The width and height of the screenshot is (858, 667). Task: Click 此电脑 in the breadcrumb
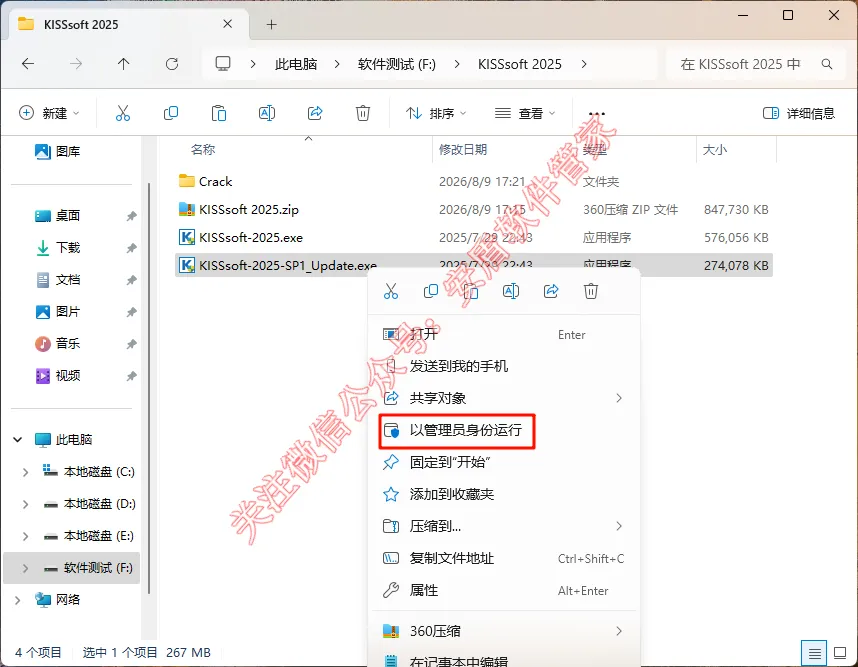point(296,64)
